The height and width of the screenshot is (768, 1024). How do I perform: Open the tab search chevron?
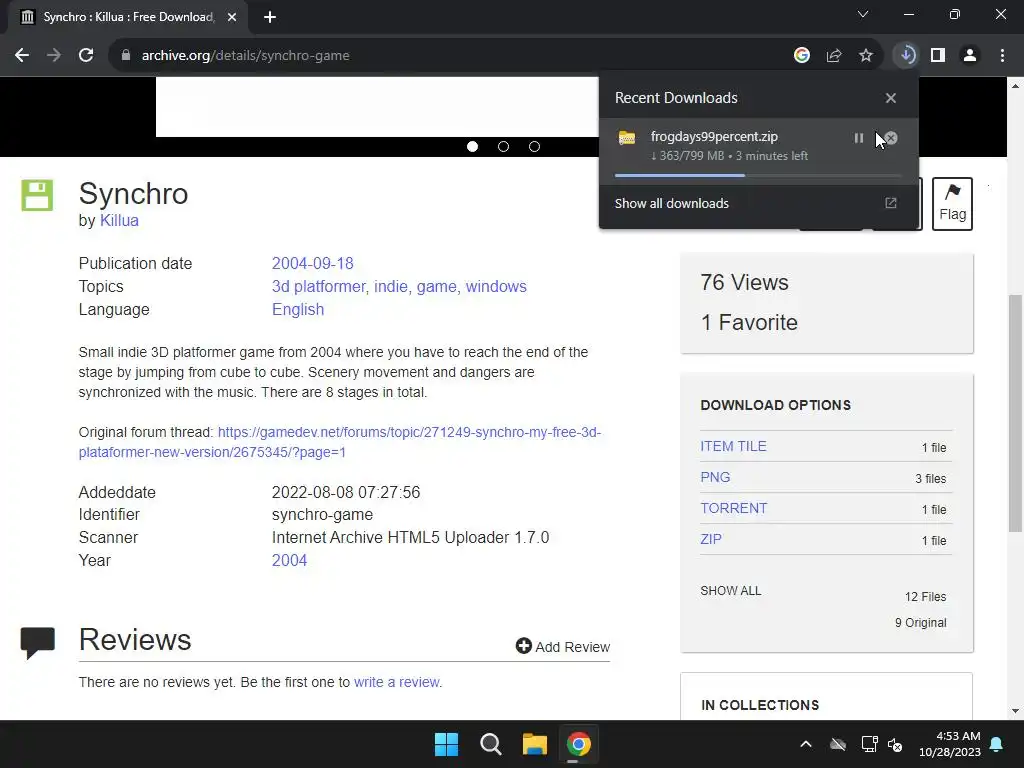tap(863, 14)
